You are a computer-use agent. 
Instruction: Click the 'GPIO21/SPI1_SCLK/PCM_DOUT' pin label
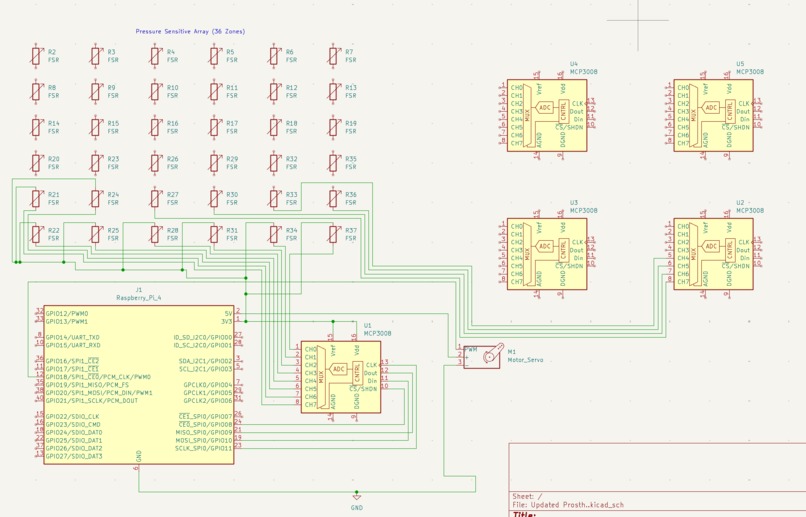(92, 400)
